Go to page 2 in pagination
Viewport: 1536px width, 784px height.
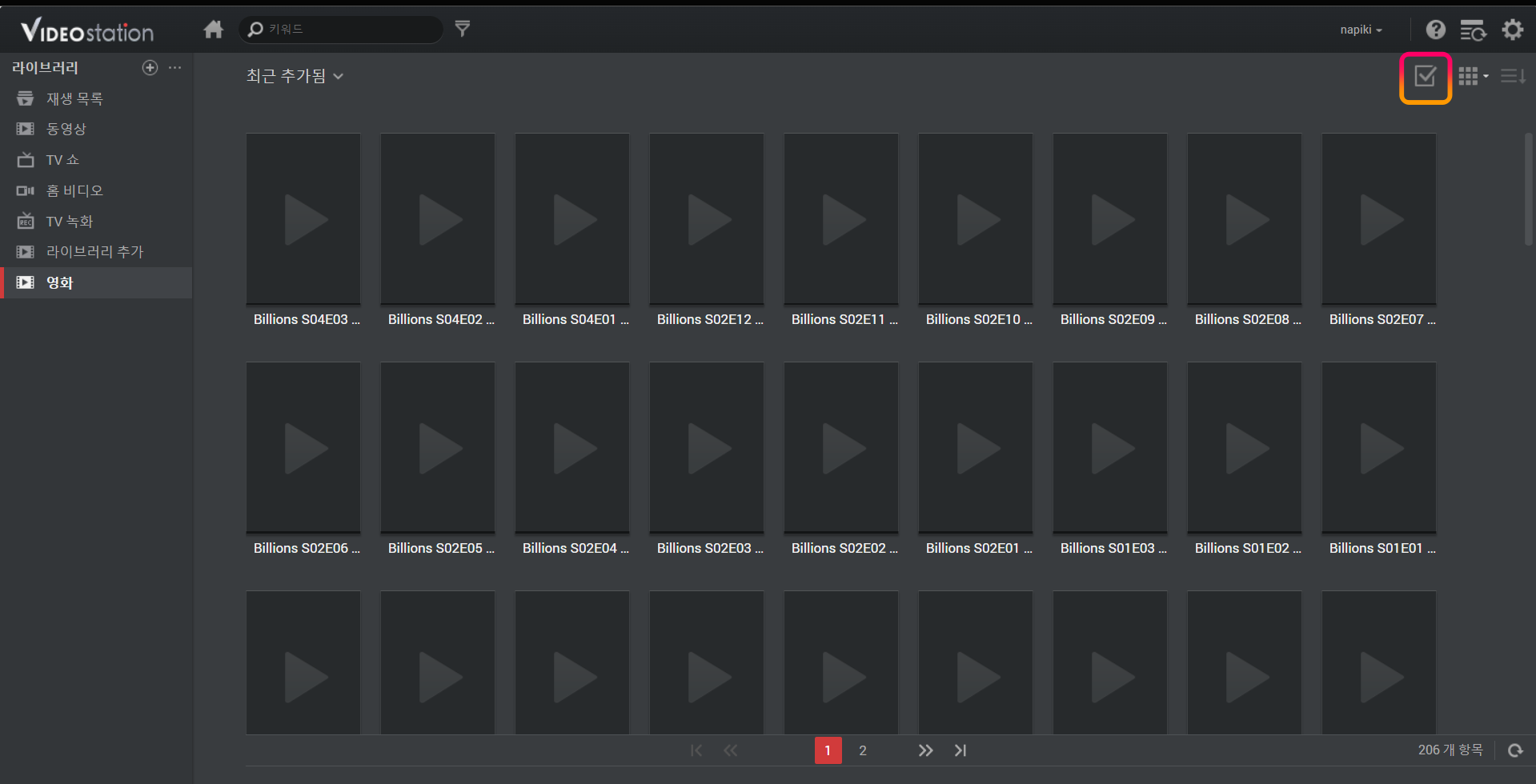863,750
